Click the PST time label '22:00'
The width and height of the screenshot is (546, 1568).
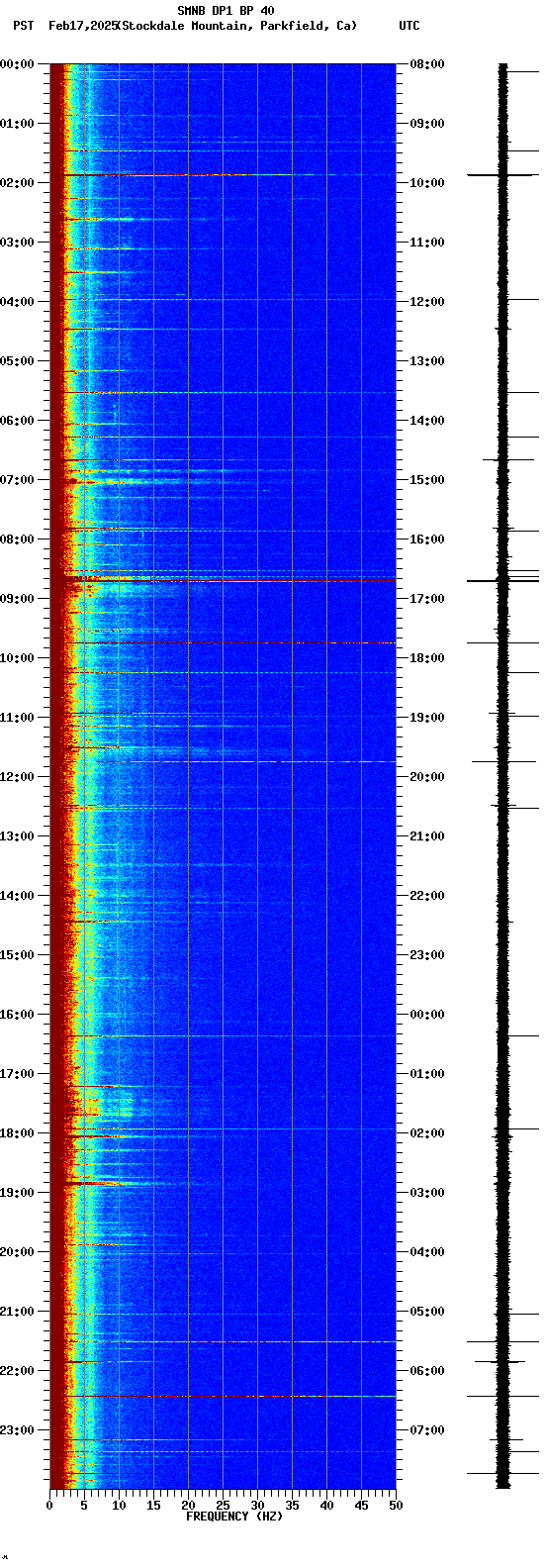click(x=18, y=1371)
